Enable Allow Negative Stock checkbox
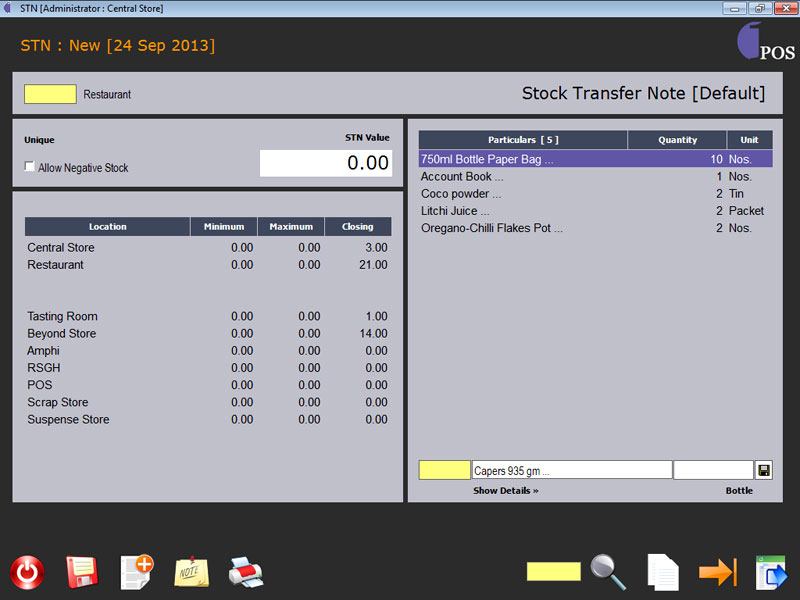 [x=30, y=168]
